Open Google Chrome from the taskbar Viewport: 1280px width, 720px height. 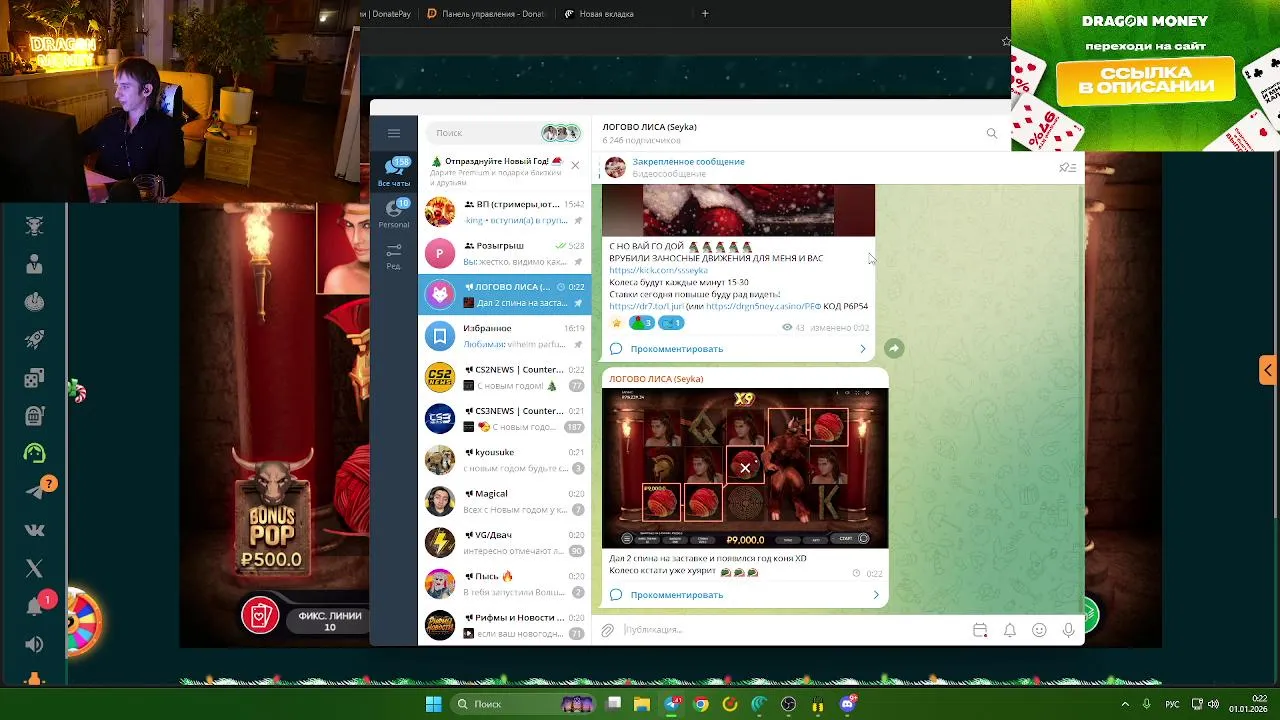pyautogui.click(x=701, y=704)
